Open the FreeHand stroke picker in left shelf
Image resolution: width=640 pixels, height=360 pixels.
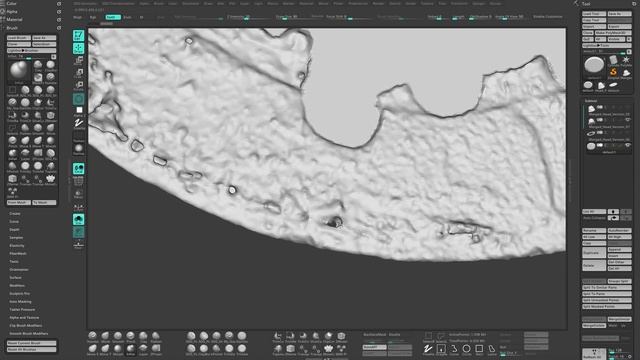tap(78, 124)
